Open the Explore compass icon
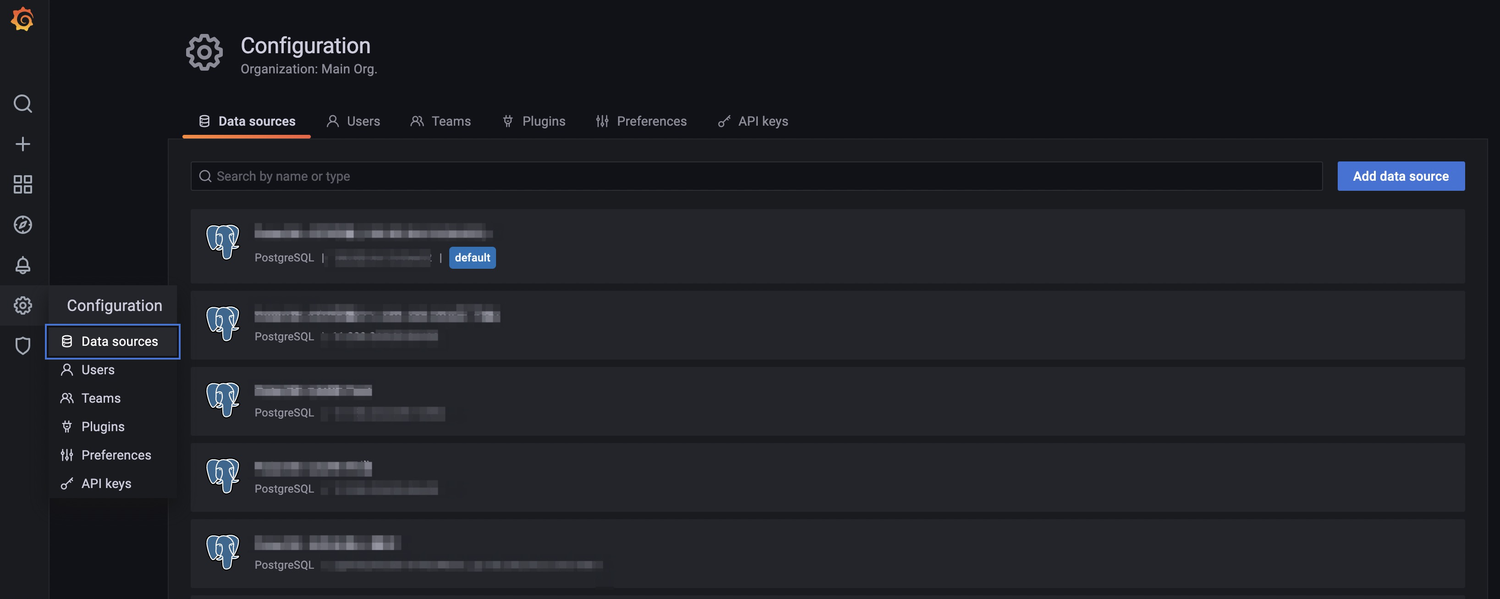 pos(22,225)
